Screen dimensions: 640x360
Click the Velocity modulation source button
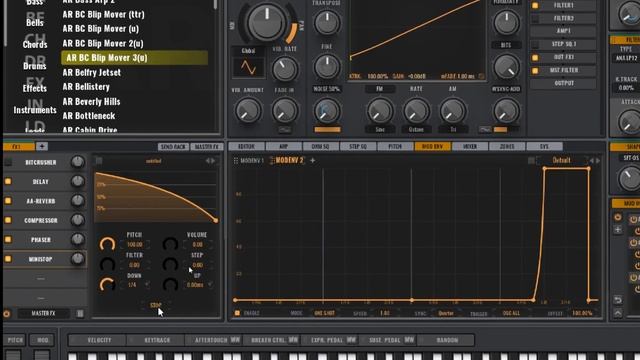(x=99, y=340)
